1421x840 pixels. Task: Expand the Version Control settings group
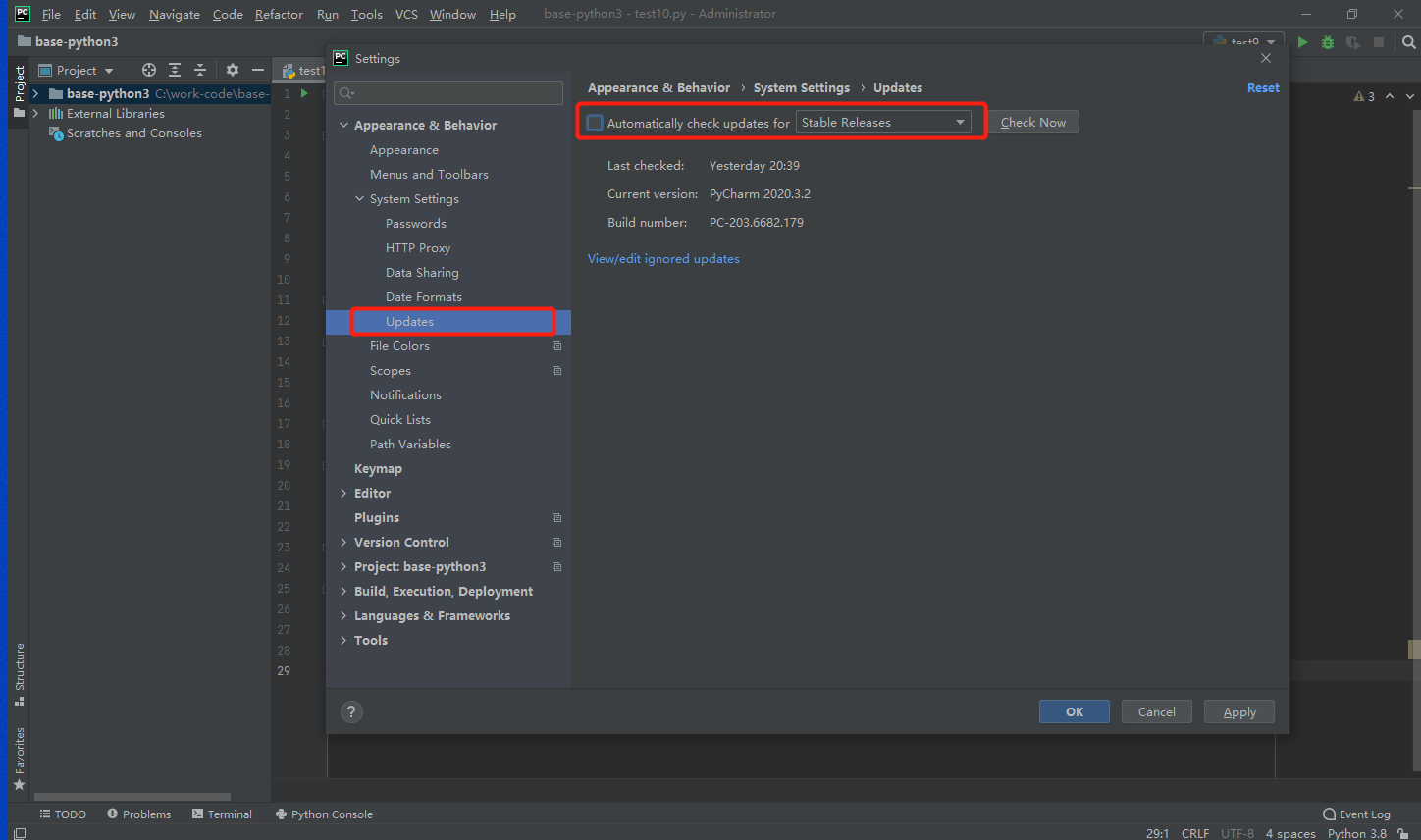pyautogui.click(x=343, y=543)
